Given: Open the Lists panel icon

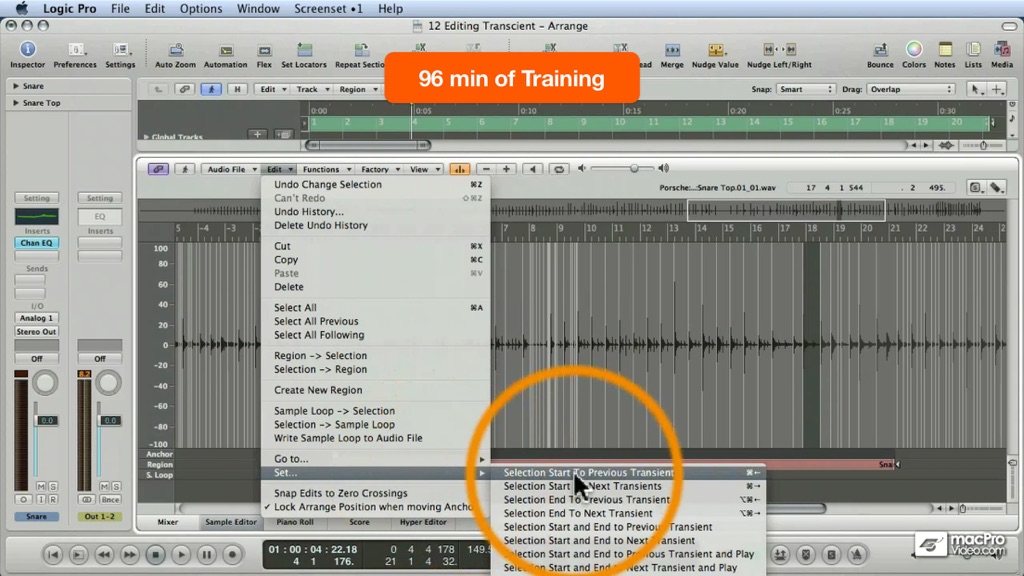Looking at the screenshot, I should 973,50.
